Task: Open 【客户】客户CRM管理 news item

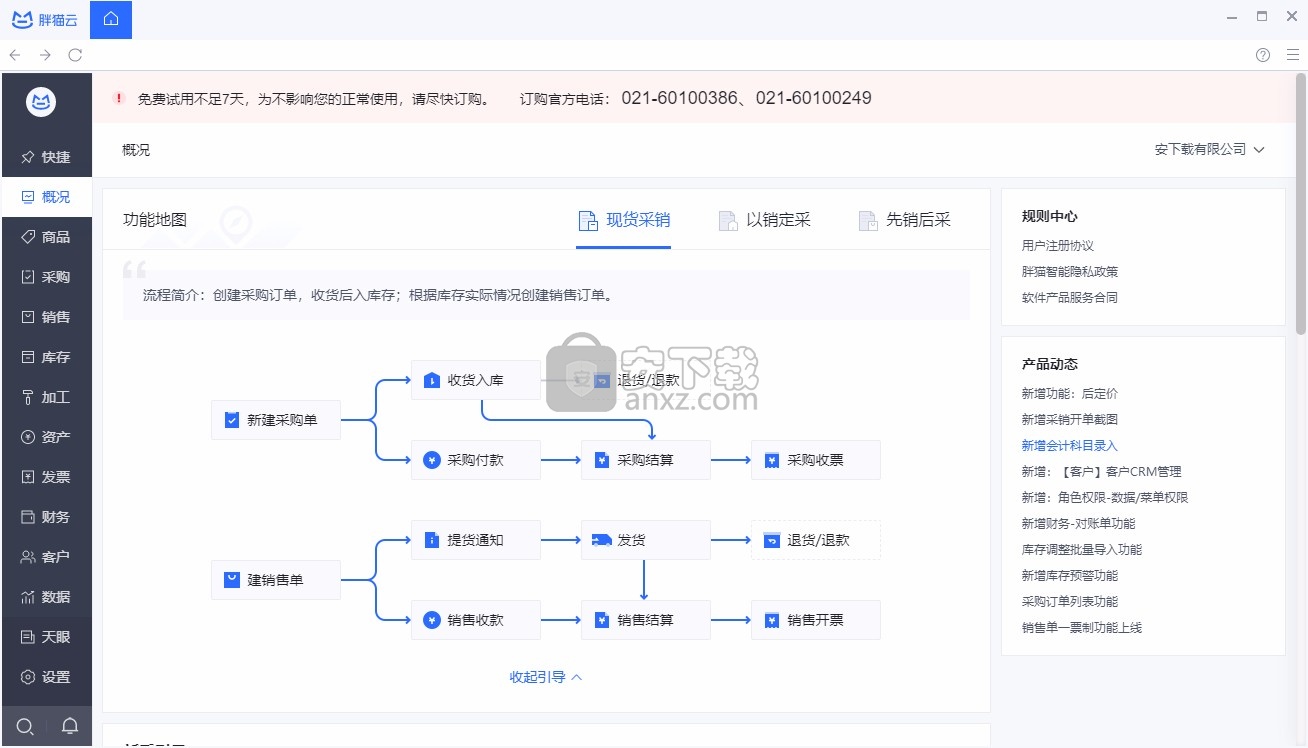Action: [1101, 471]
